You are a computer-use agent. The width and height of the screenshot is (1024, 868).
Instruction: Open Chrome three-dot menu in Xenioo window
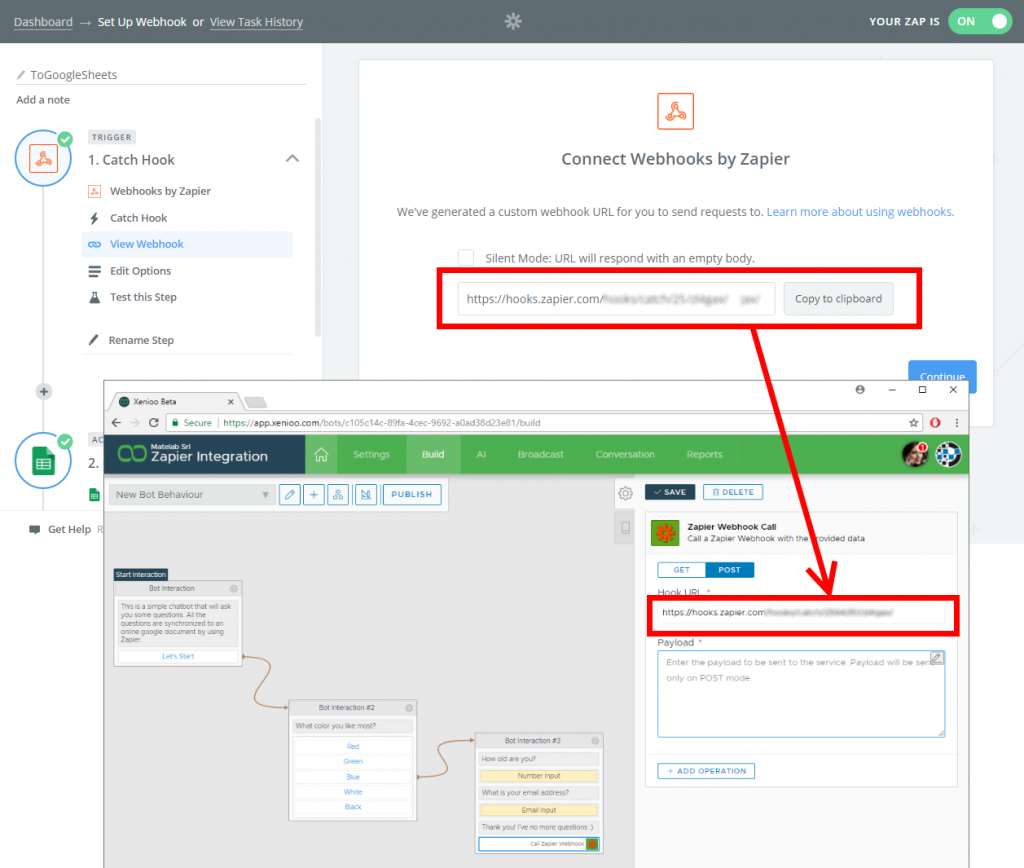click(x=957, y=423)
